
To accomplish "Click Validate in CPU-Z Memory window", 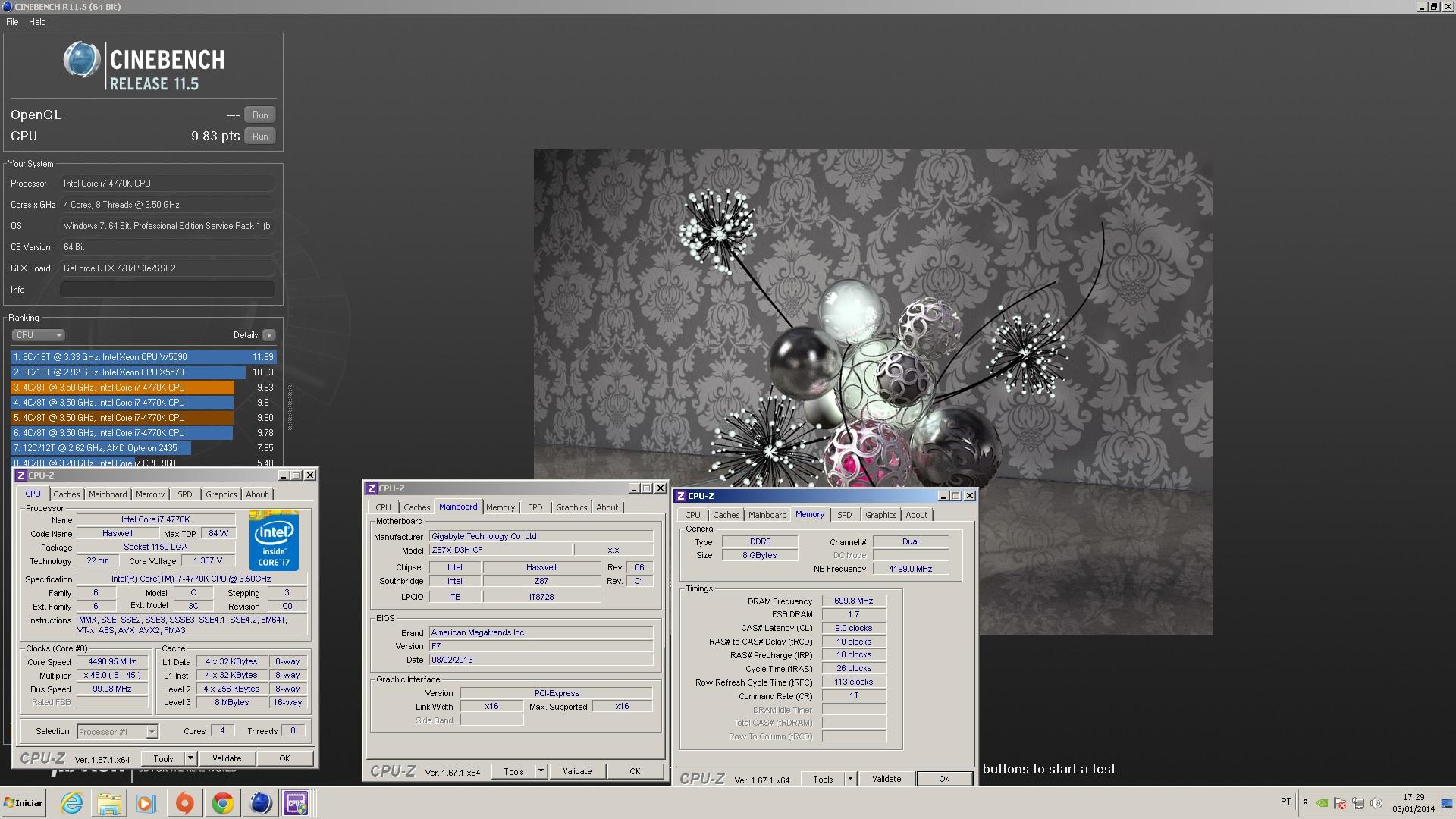I will [x=886, y=779].
